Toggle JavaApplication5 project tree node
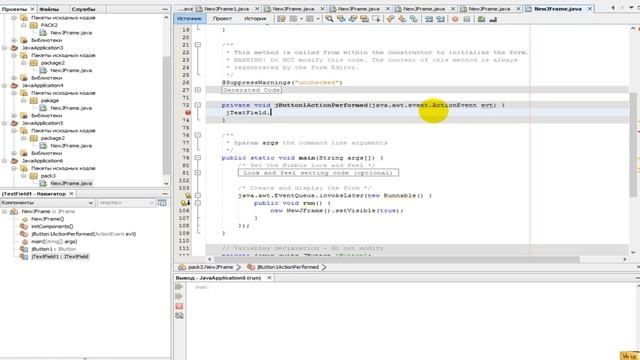Viewport: 640px width, 360px height. [4, 123]
